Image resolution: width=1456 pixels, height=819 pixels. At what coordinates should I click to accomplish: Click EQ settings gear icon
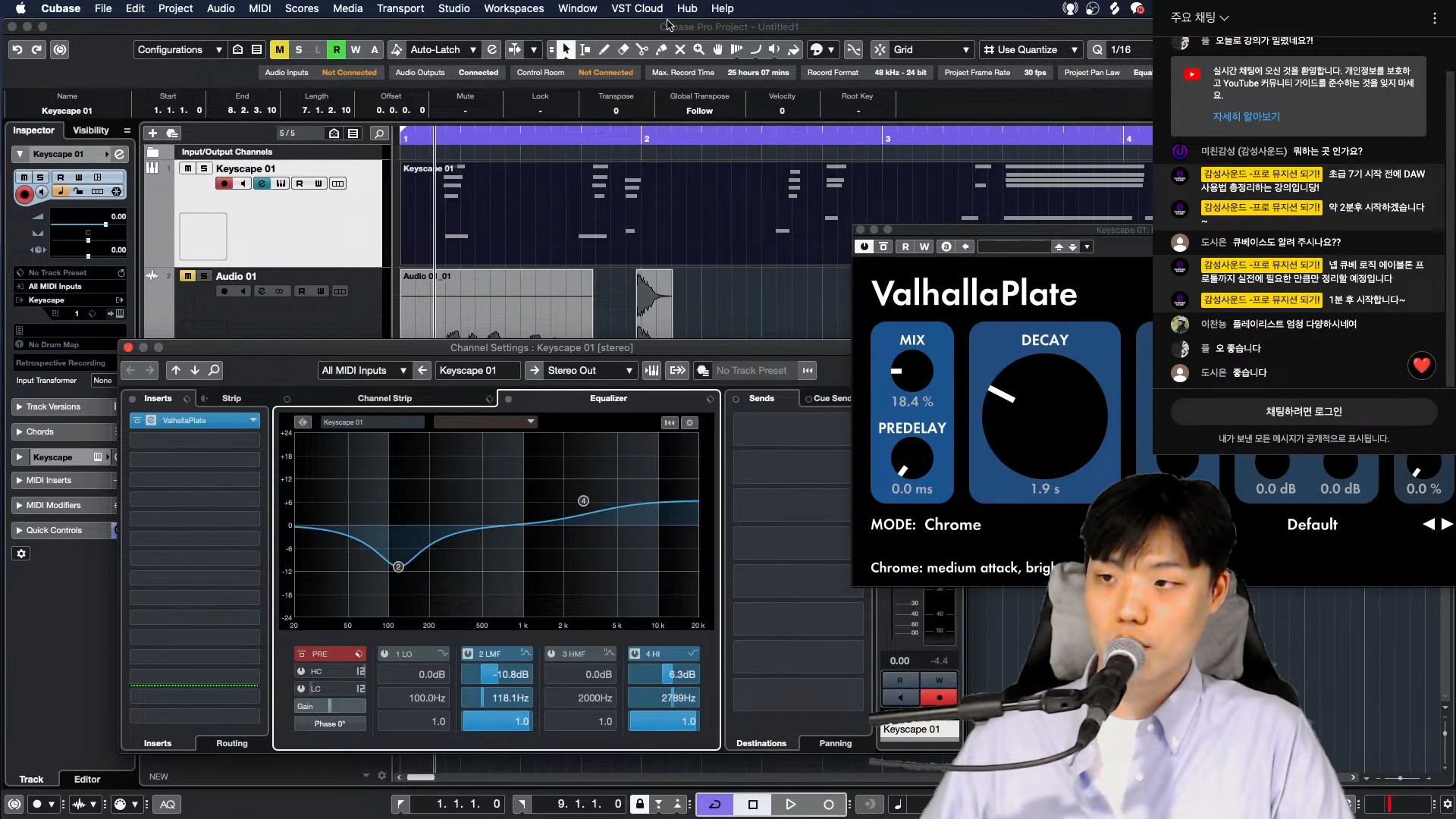click(x=689, y=422)
